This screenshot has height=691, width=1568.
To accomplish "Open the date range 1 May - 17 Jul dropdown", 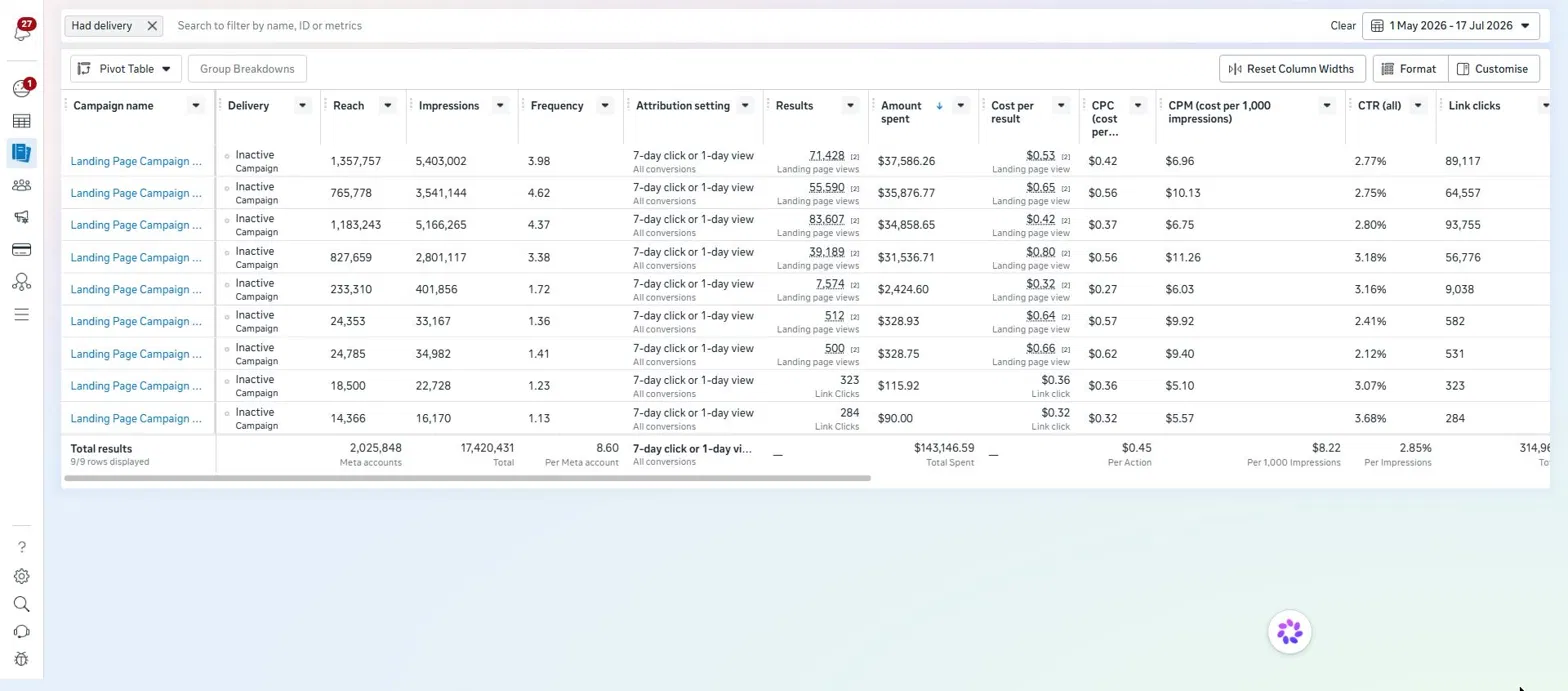I will click(1451, 26).
